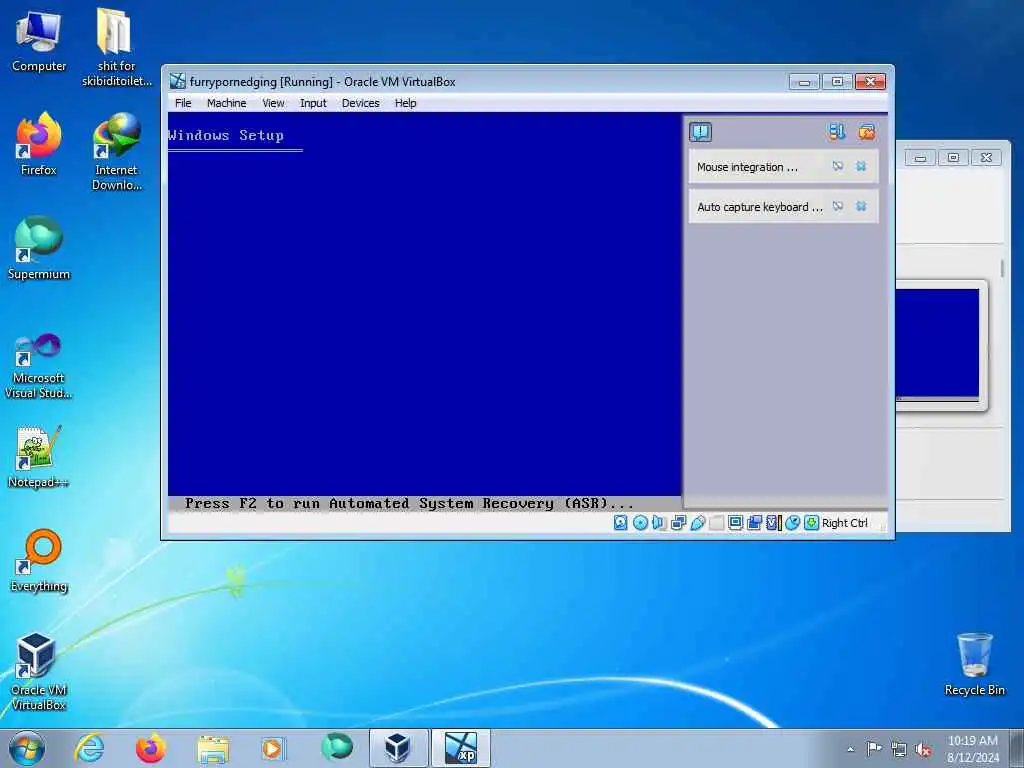Click the hard disk activity indicator in status bar

[x=620, y=522]
